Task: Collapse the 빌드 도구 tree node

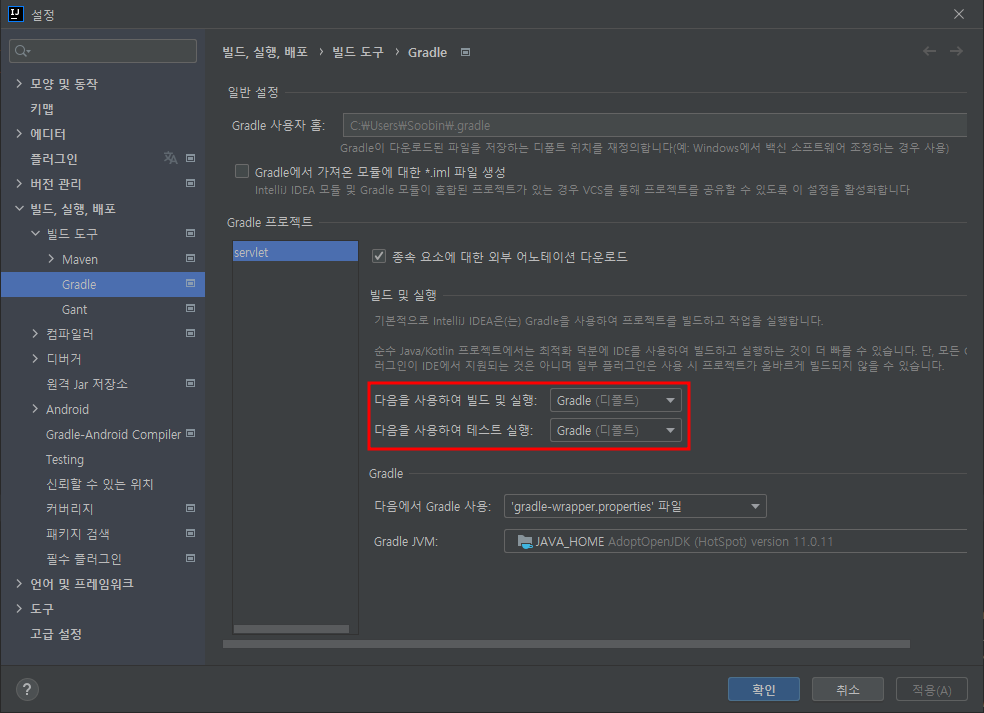Action: (x=35, y=233)
